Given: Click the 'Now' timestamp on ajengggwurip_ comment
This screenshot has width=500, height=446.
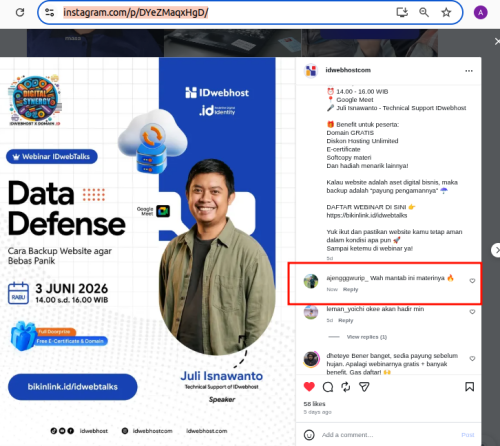Looking at the screenshot, I should 332,289.
